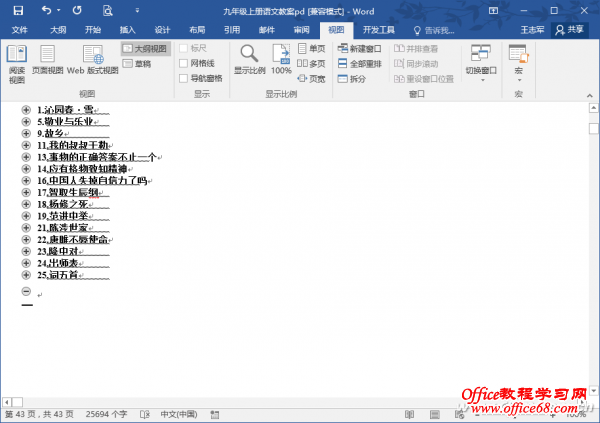Screen dimensions: 600x423
Task: Select the minus bullet of empty paragraph
Action: 26,292
